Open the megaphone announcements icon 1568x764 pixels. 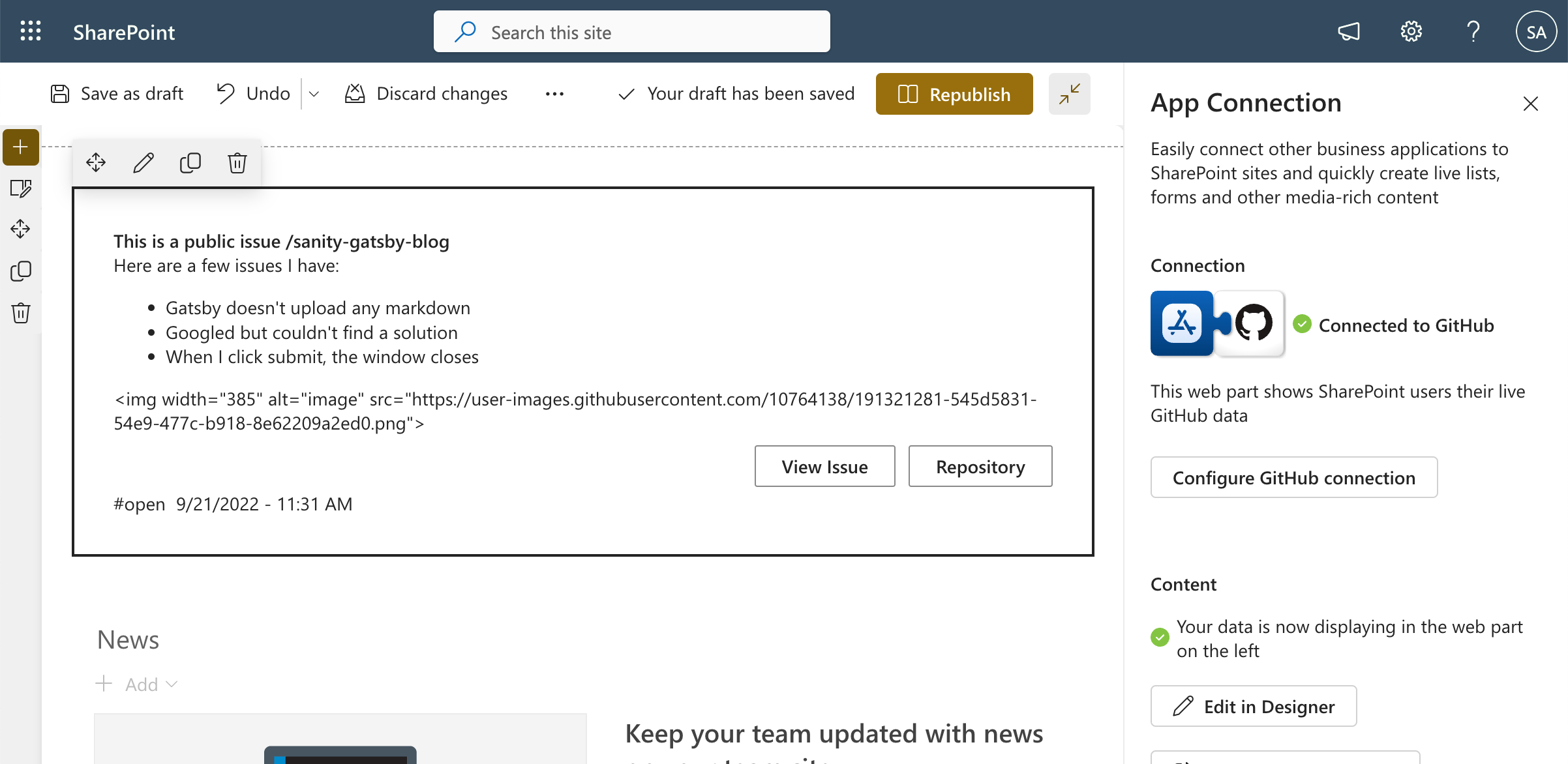(1349, 31)
